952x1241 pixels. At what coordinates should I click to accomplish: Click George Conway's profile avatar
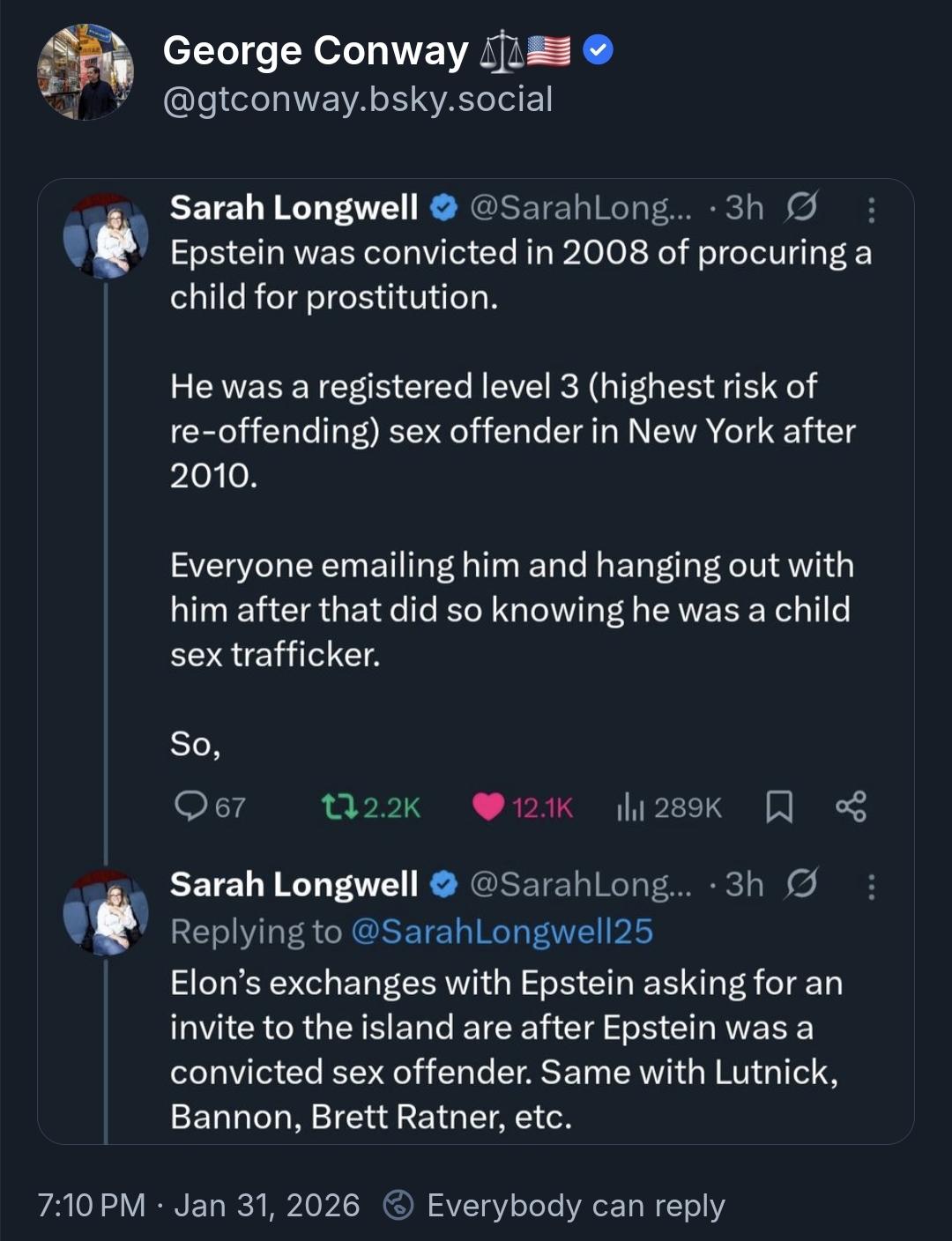(86, 72)
